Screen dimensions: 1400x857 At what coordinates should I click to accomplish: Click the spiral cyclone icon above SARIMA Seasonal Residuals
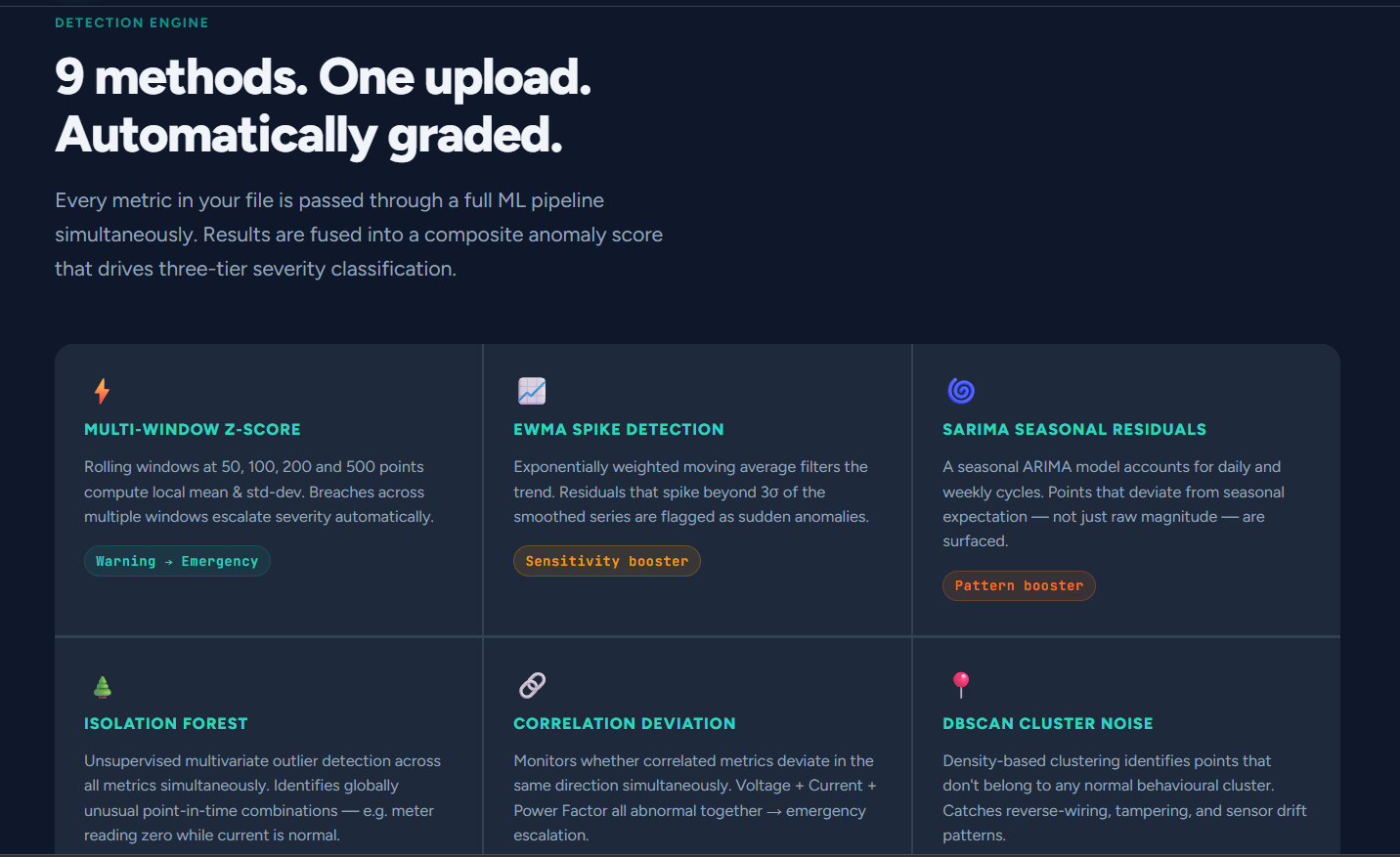click(960, 390)
